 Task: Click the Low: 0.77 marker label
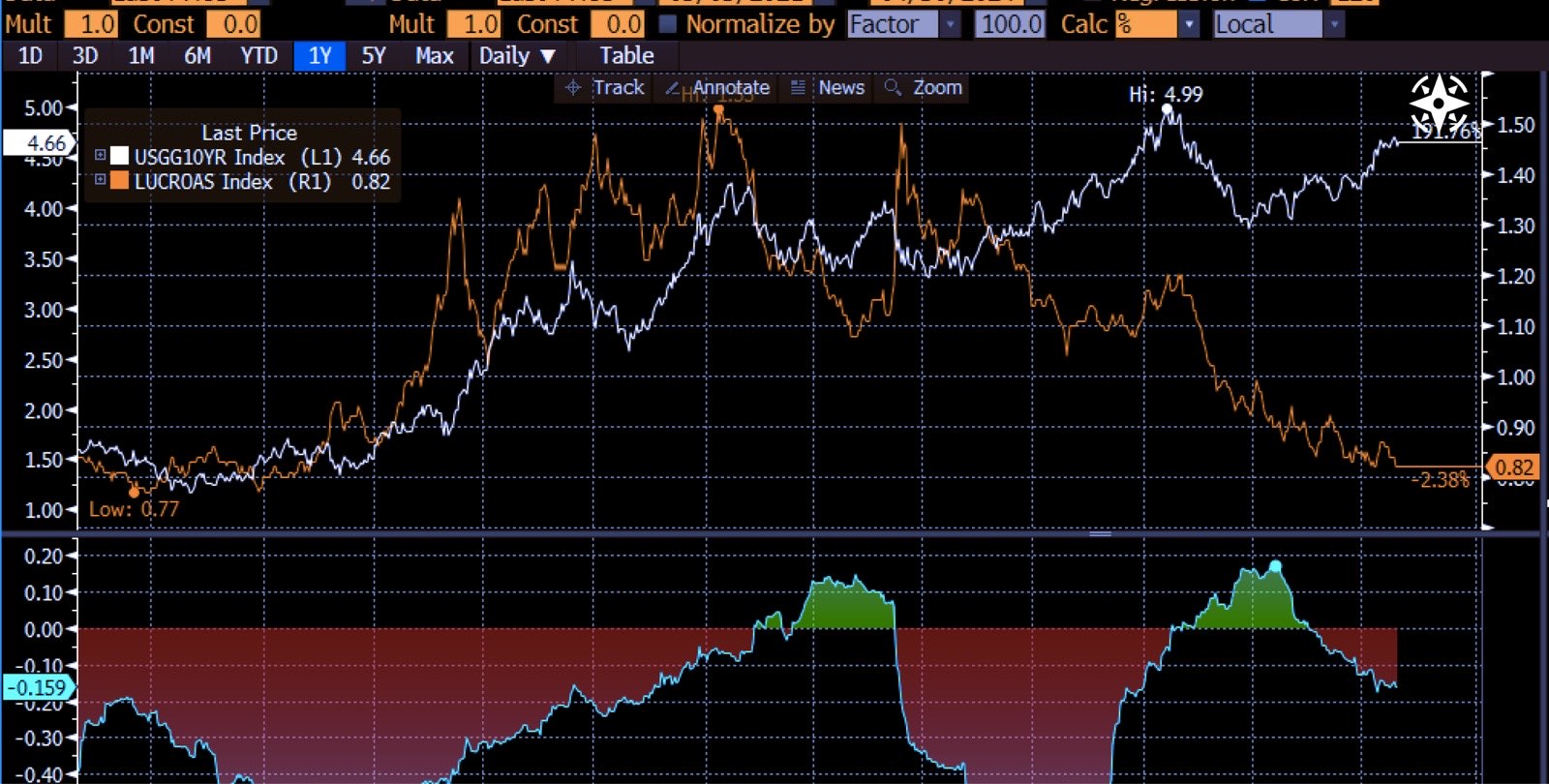tap(134, 509)
